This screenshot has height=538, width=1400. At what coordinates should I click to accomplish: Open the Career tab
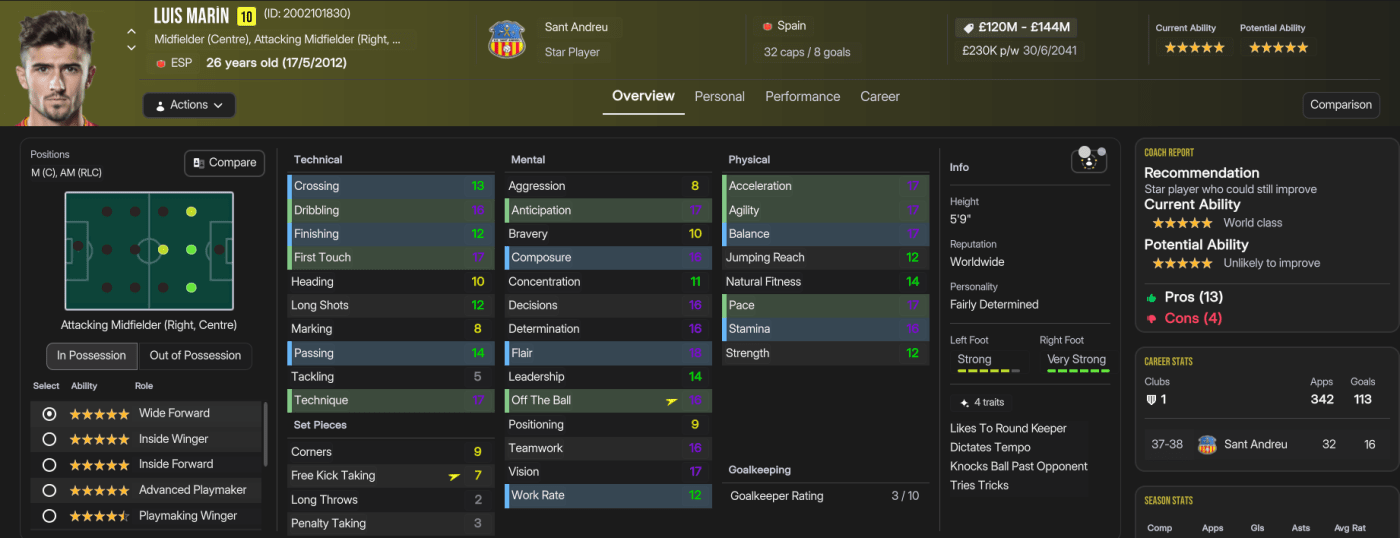(880, 97)
